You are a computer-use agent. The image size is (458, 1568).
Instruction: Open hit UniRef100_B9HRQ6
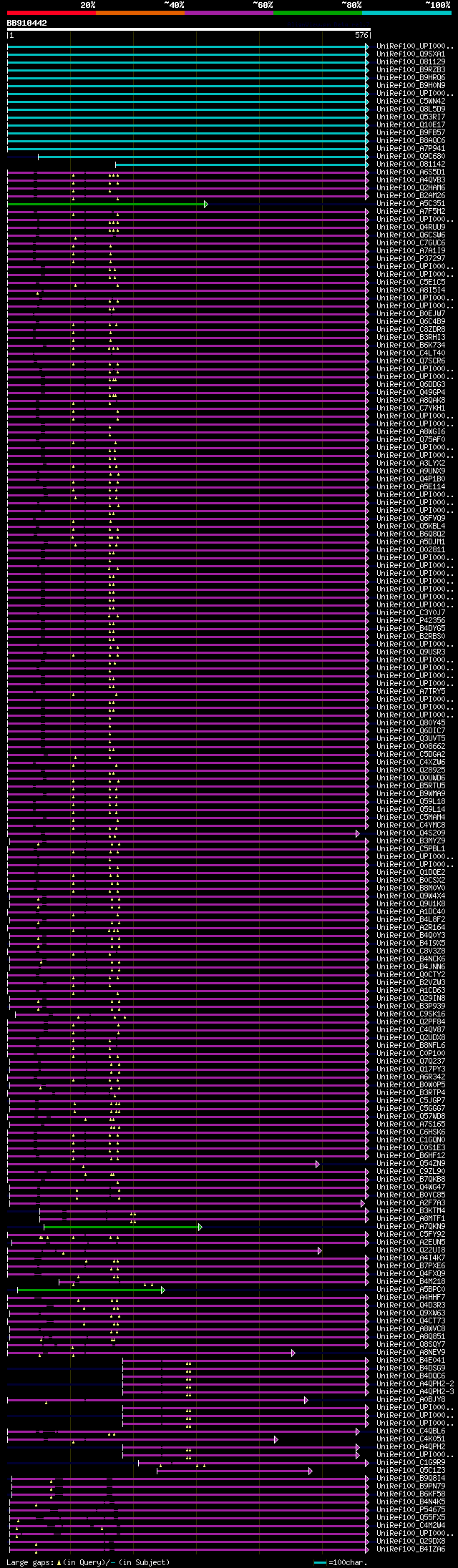click(411, 77)
